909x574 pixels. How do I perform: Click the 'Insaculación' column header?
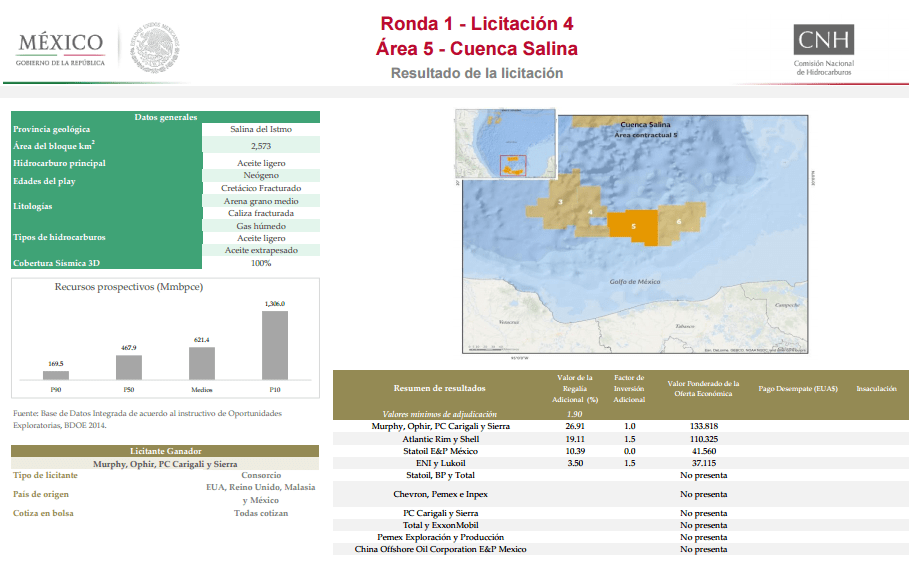point(877,388)
